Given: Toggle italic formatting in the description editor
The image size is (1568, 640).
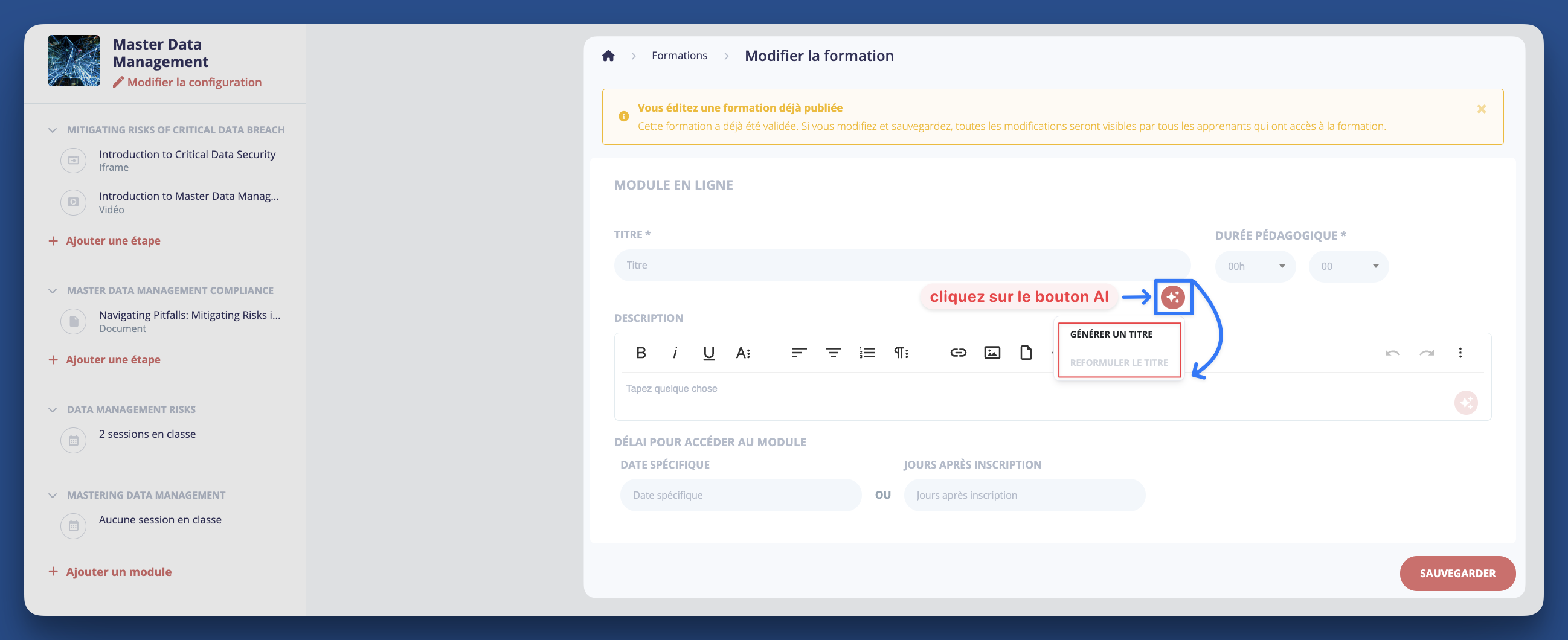Looking at the screenshot, I should 675,352.
